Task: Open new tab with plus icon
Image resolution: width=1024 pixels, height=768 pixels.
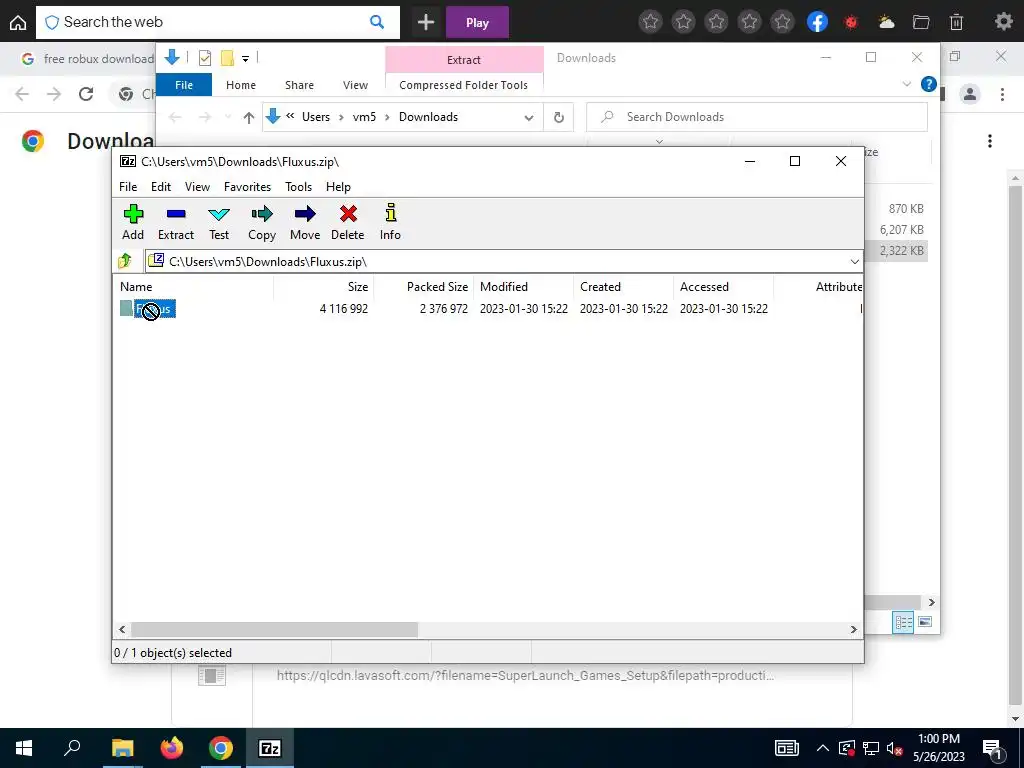Action: tap(426, 22)
